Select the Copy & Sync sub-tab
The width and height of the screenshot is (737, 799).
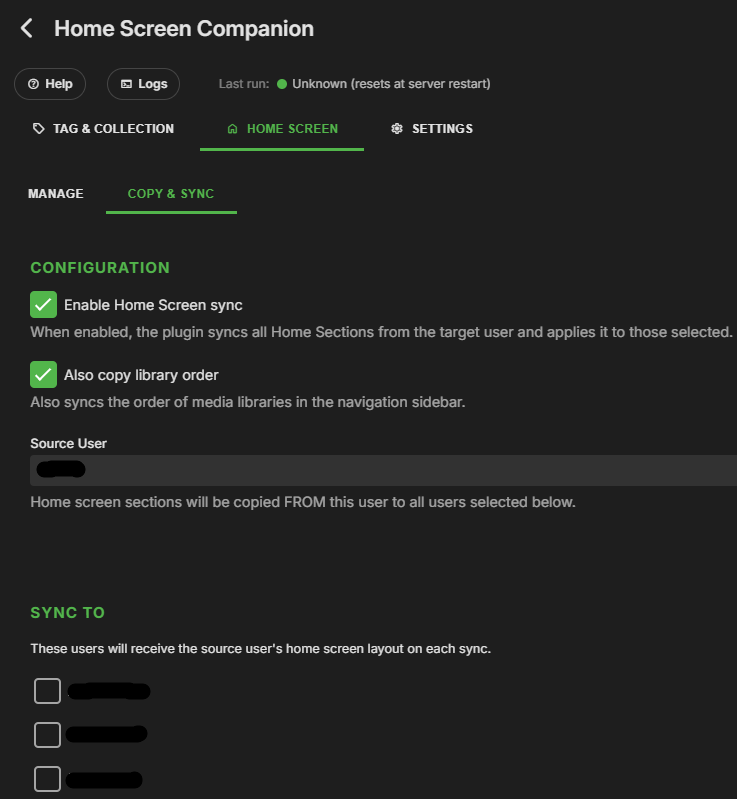coord(171,194)
